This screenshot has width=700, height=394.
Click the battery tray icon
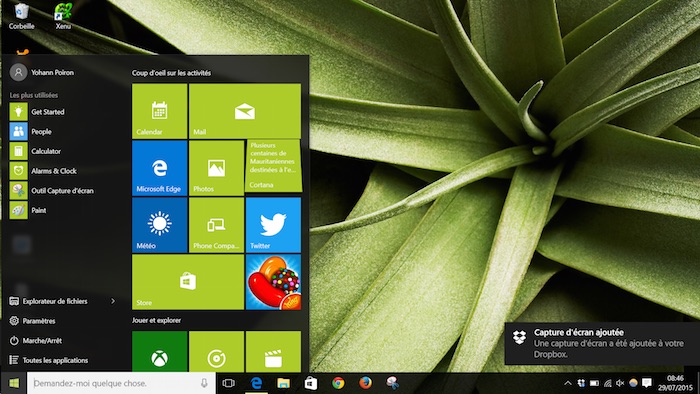click(594, 383)
